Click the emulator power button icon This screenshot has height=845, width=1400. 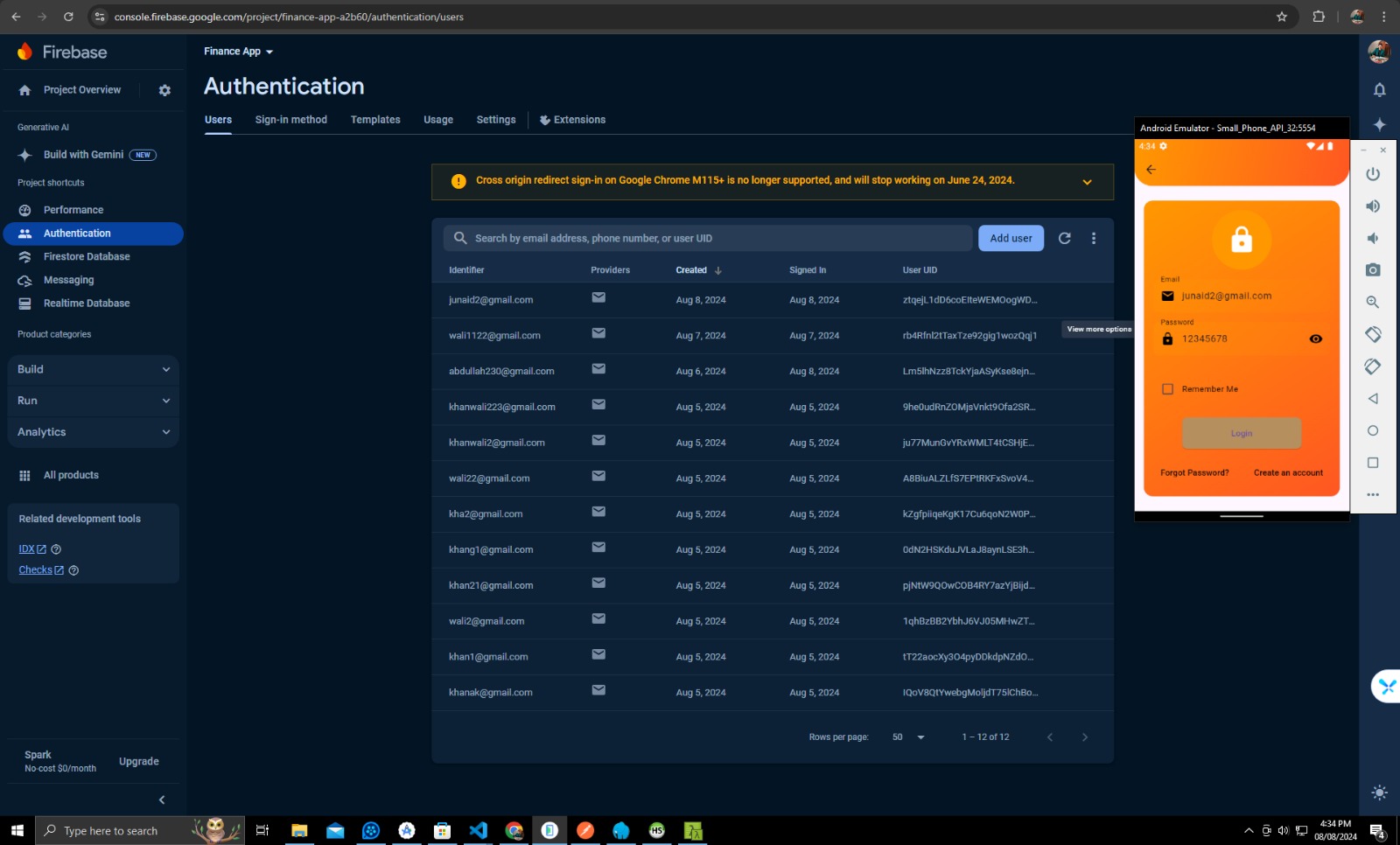point(1373,174)
